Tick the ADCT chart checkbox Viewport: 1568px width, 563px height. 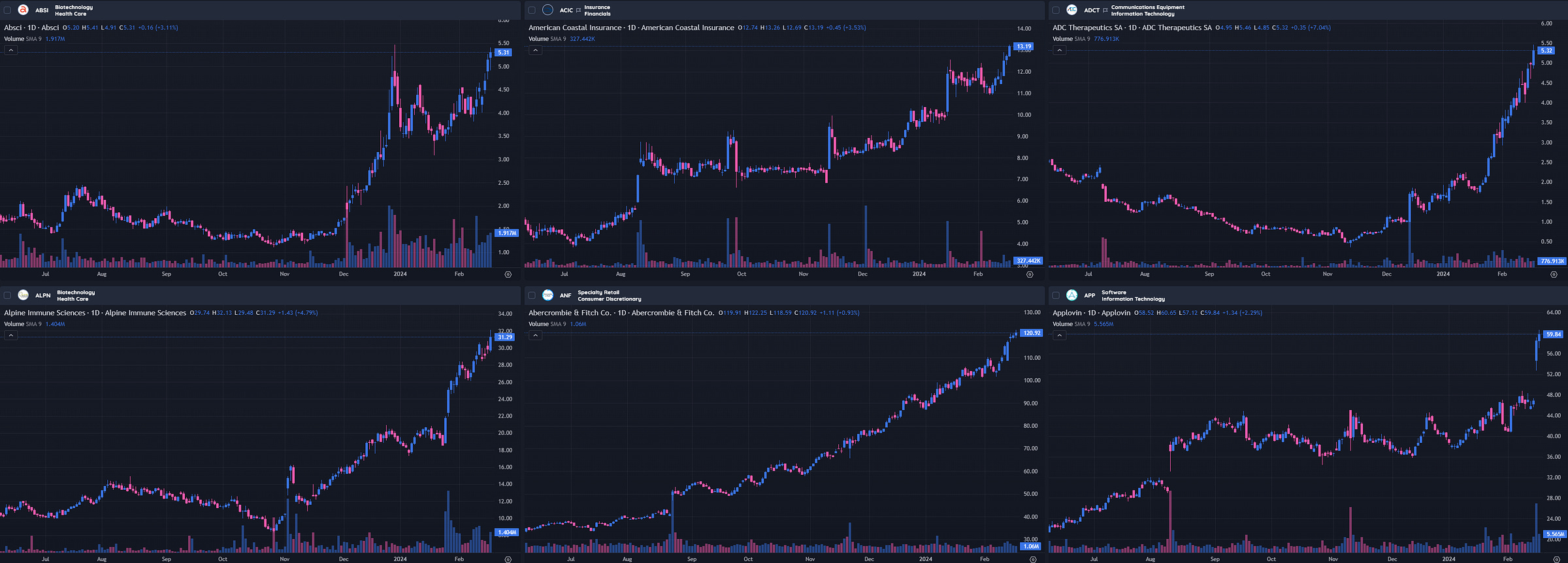point(1056,10)
